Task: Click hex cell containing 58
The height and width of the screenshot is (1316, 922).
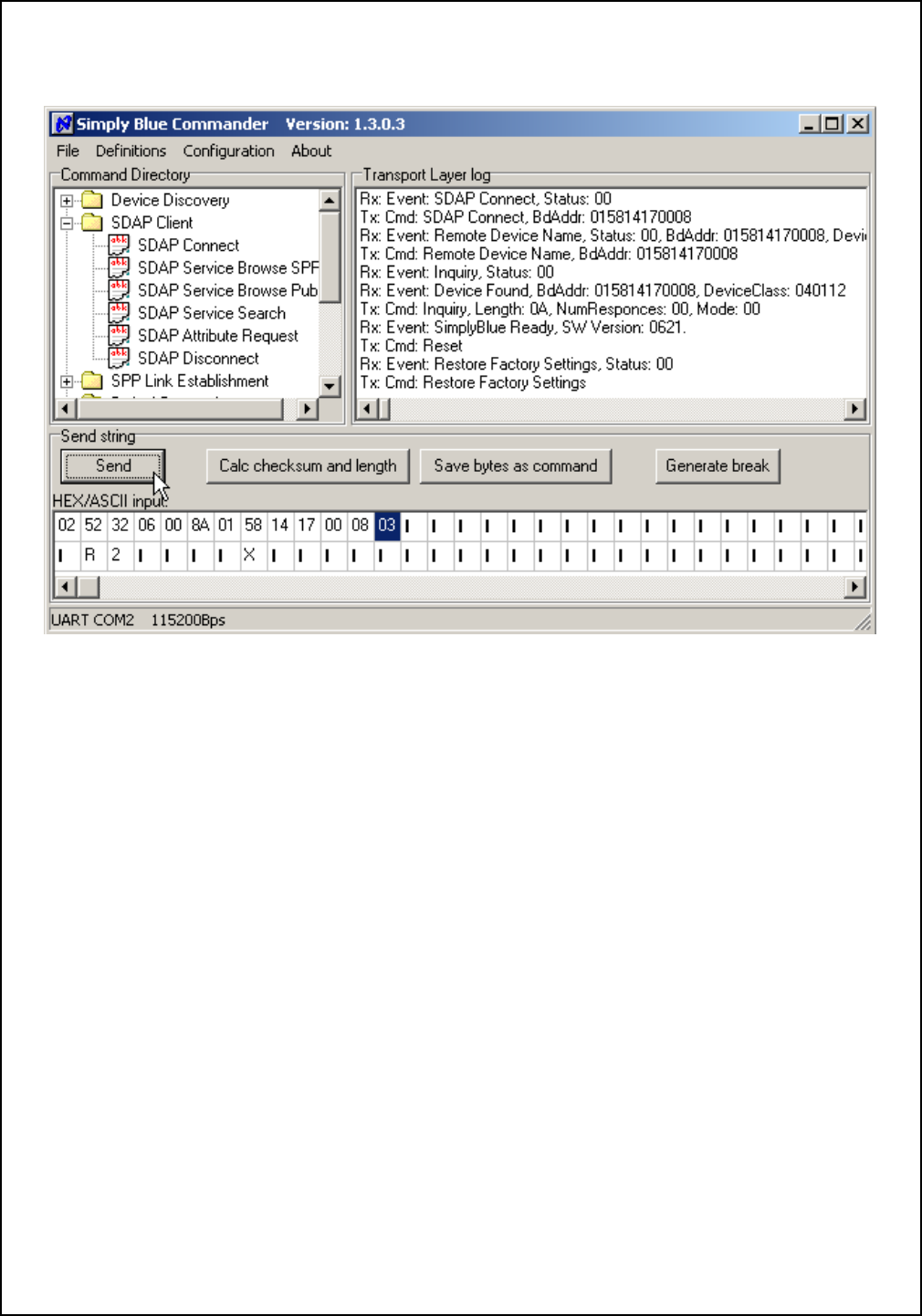Action: click(x=253, y=525)
